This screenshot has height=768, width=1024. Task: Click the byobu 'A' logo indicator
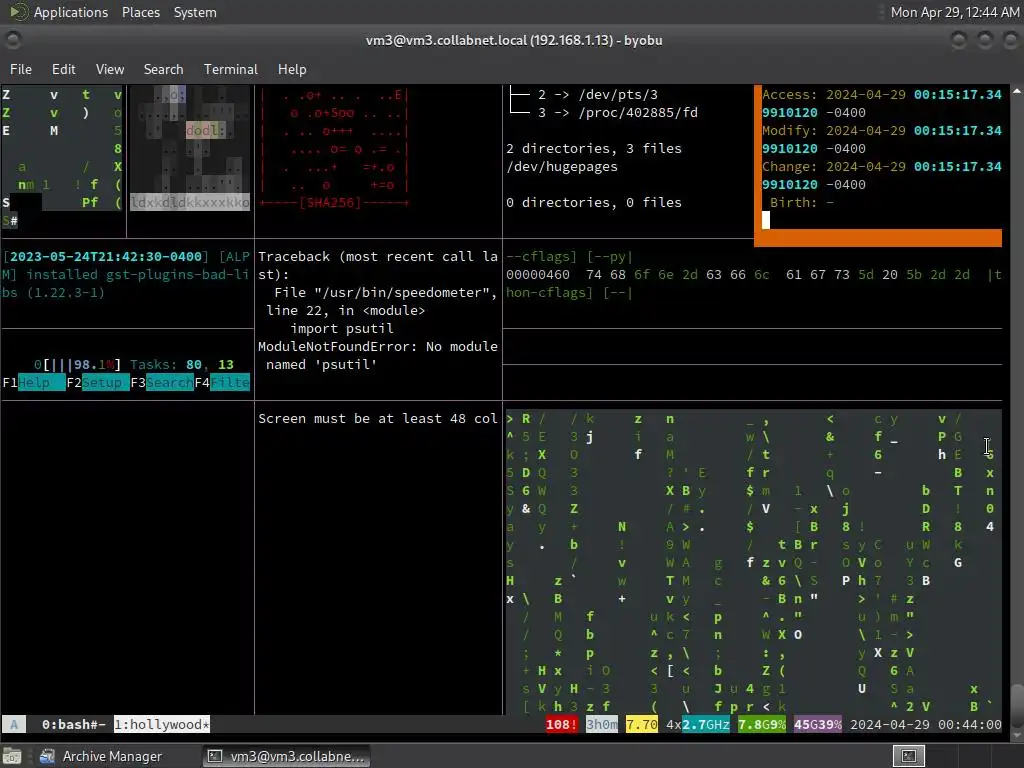[14, 724]
